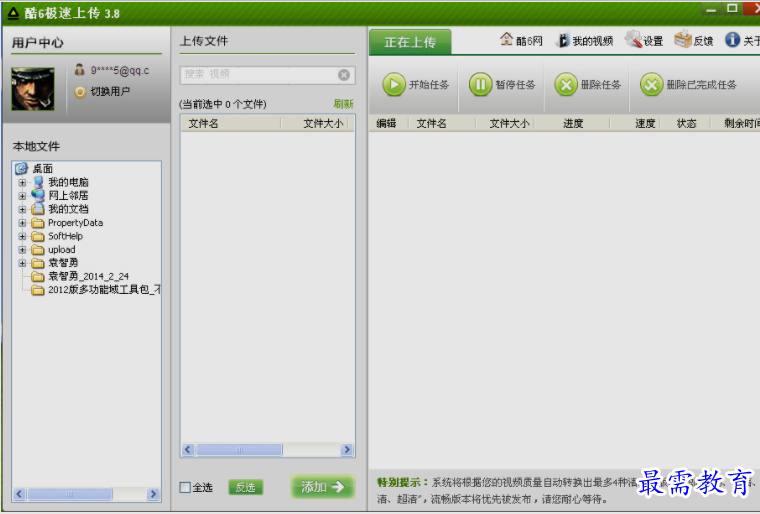
Task: Open 酷6网 home icon
Action: [507, 39]
